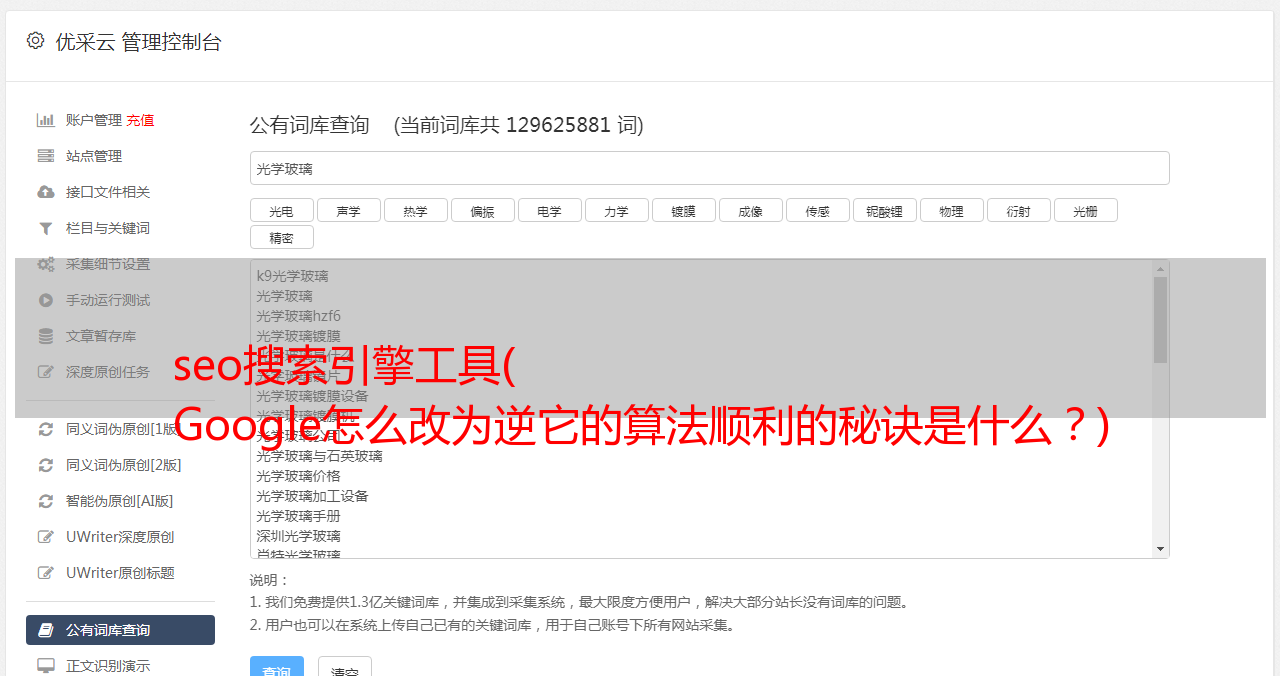Select k9光学玻璃 in the results list
Image resolution: width=1280 pixels, height=676 pixels.
point(292,276)
